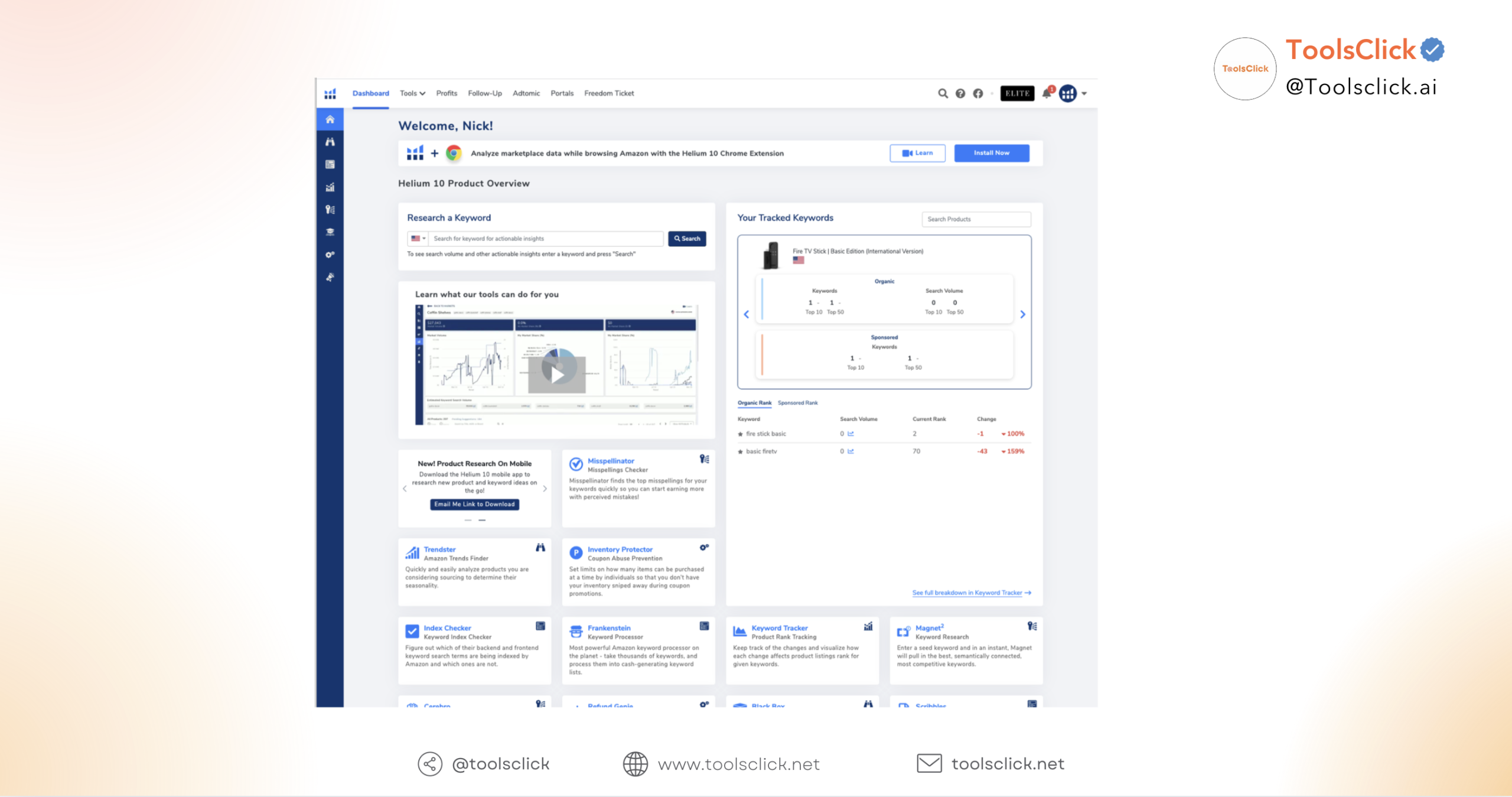Open the account avatar dropdown arrow

pos(1084,93)
